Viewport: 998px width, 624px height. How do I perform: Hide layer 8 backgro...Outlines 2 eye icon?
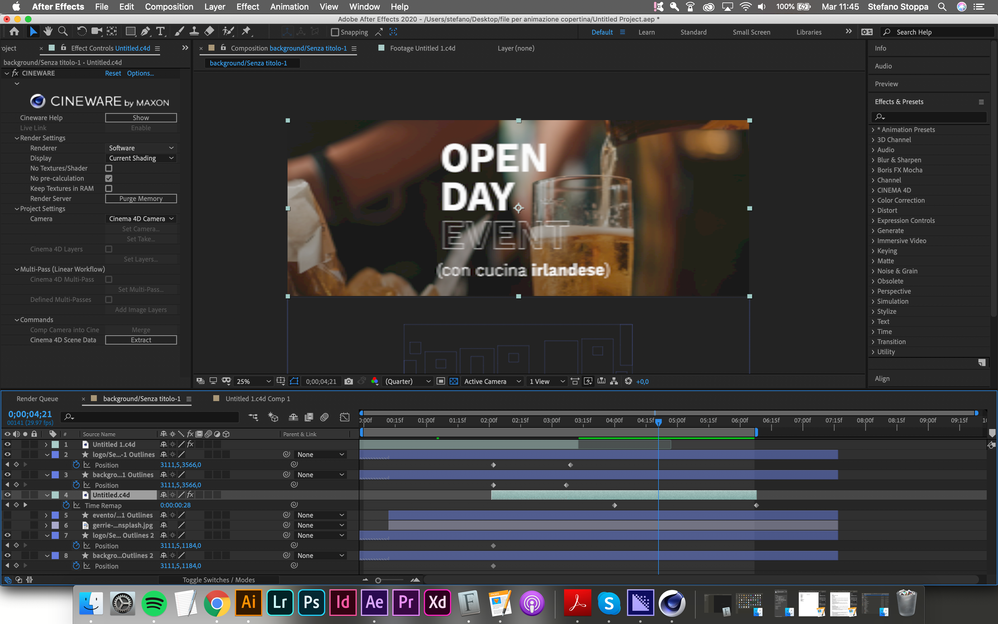8,555
